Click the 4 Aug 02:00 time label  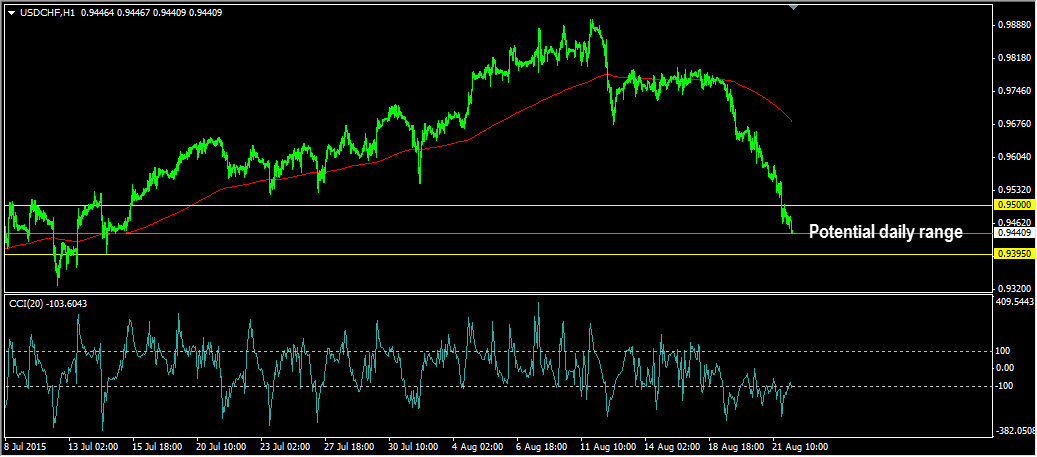(x=475, y=446)
